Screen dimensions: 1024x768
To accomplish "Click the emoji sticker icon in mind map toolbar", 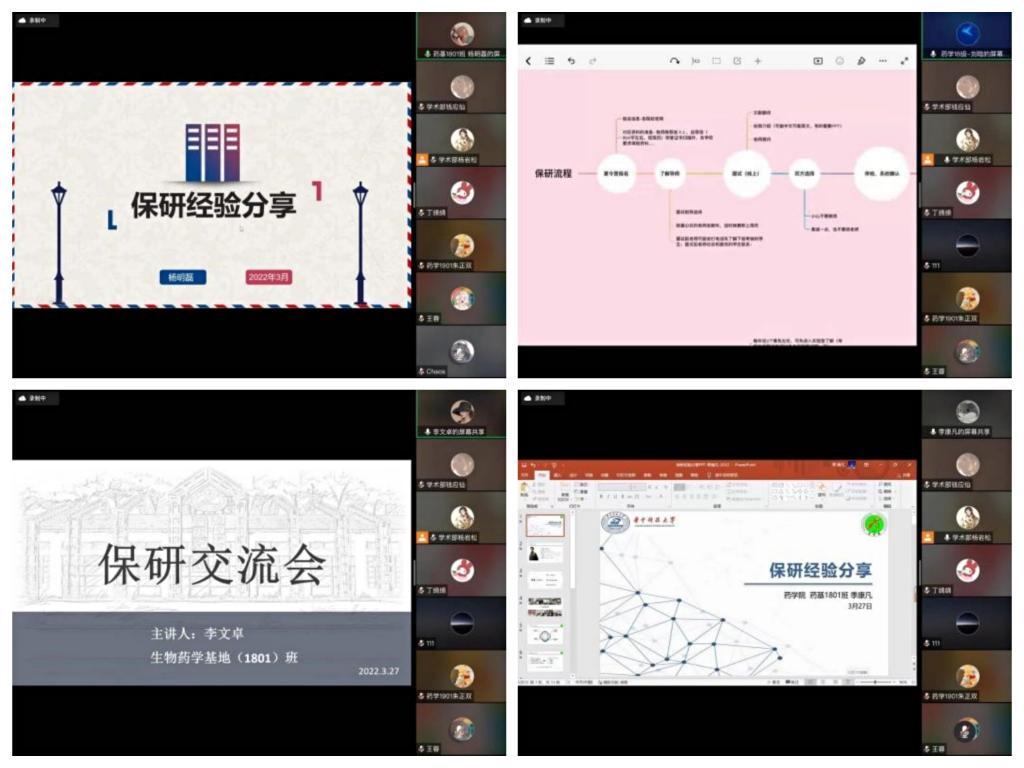I will pos(840,61).
